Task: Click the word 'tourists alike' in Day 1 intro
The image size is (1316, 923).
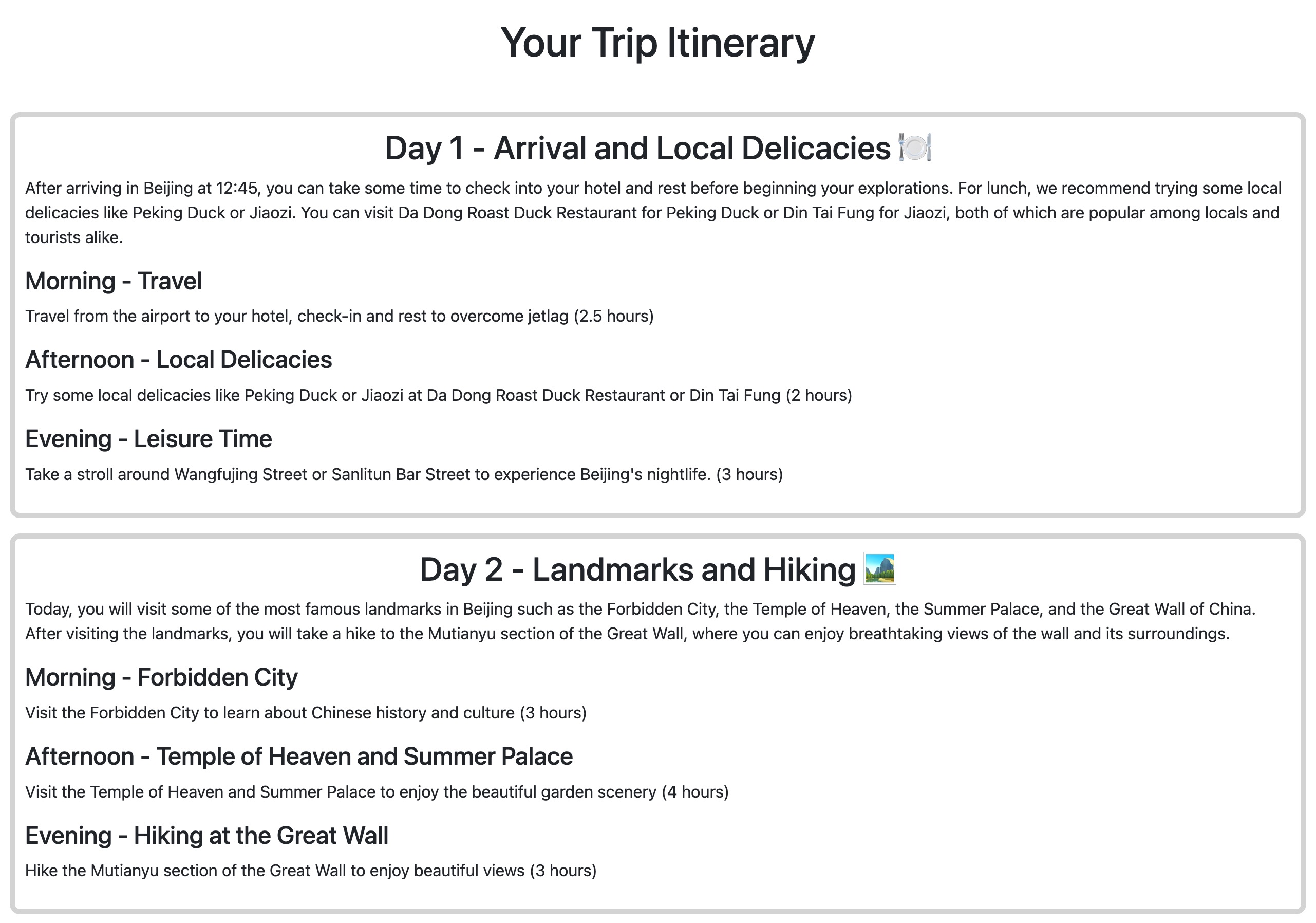Action: click(73, 237)
